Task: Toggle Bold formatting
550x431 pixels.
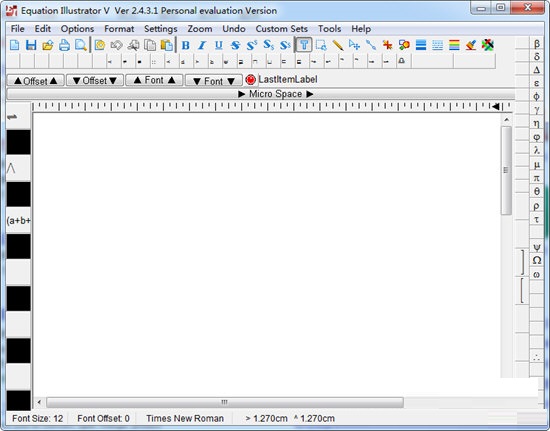Action: (x=186, y=45)
